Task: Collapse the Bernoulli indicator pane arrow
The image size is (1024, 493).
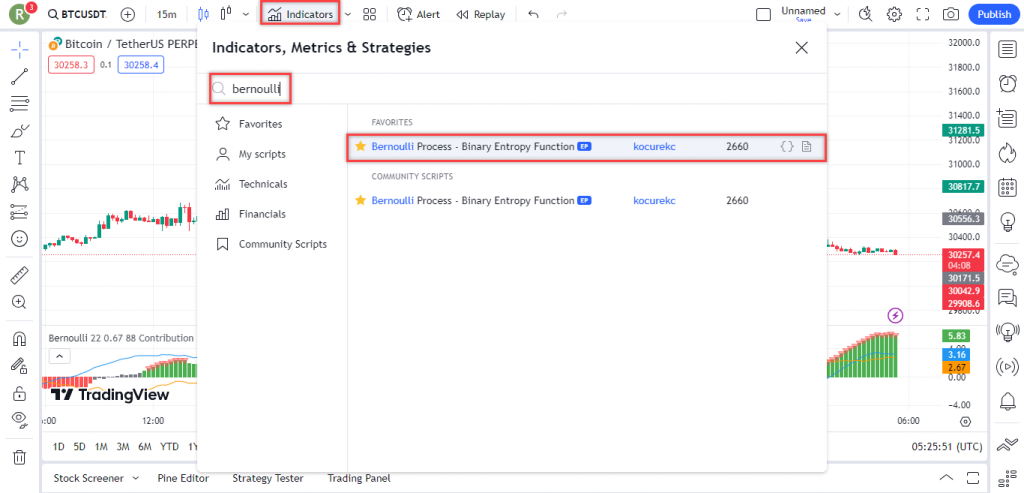Action: pyautogui.click(x=59, y=357)
